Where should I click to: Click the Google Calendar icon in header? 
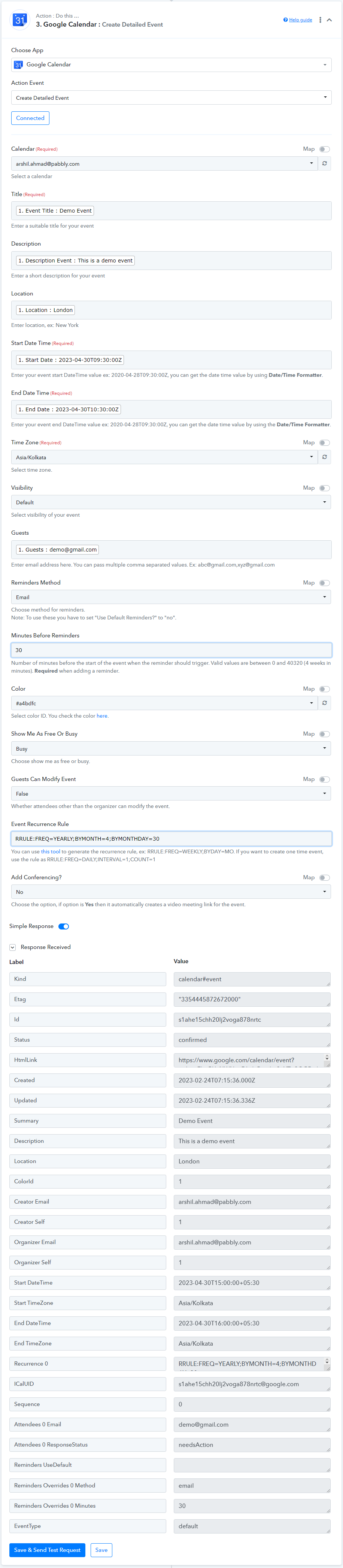20,20
